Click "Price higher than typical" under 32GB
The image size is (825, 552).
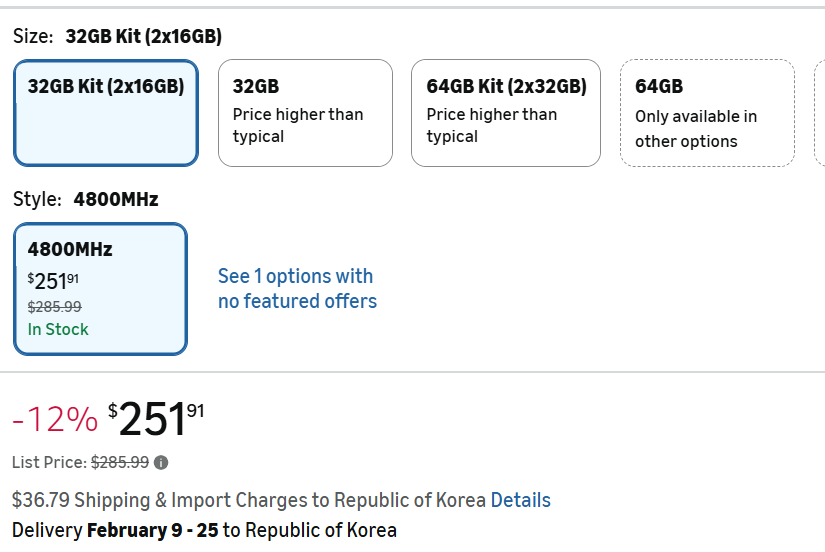[297, 125]
